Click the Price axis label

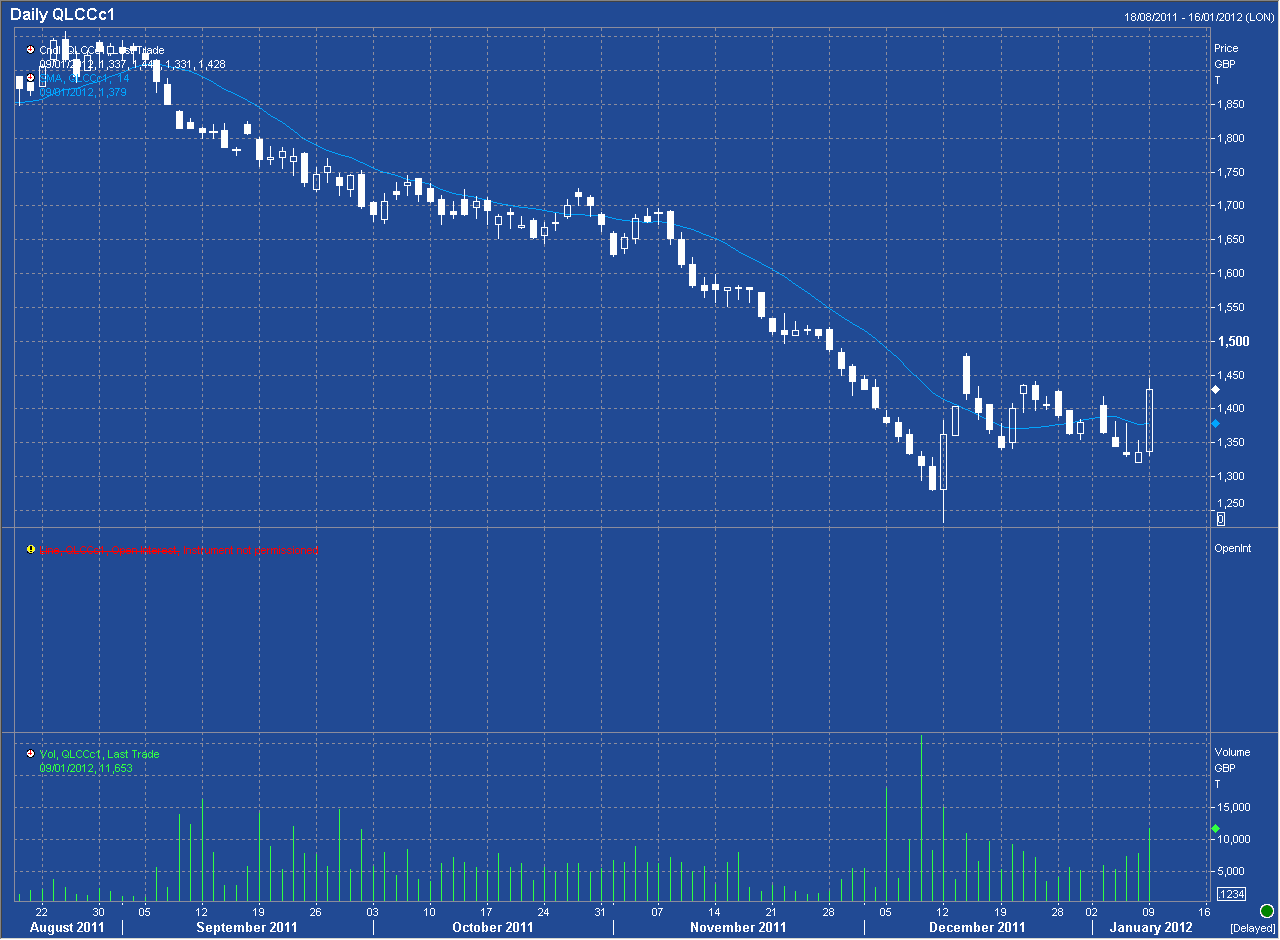[x=1225, y=48]
